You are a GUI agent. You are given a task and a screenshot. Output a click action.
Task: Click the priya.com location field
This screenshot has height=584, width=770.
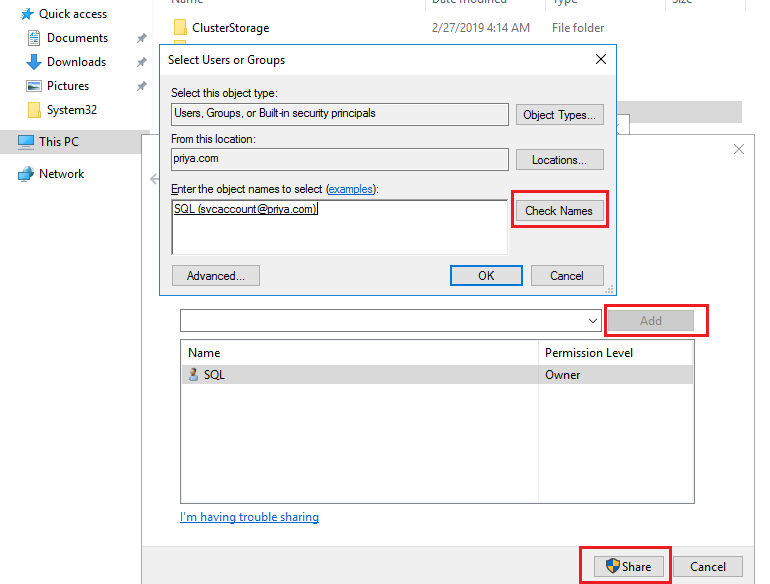tap(339, 160)
